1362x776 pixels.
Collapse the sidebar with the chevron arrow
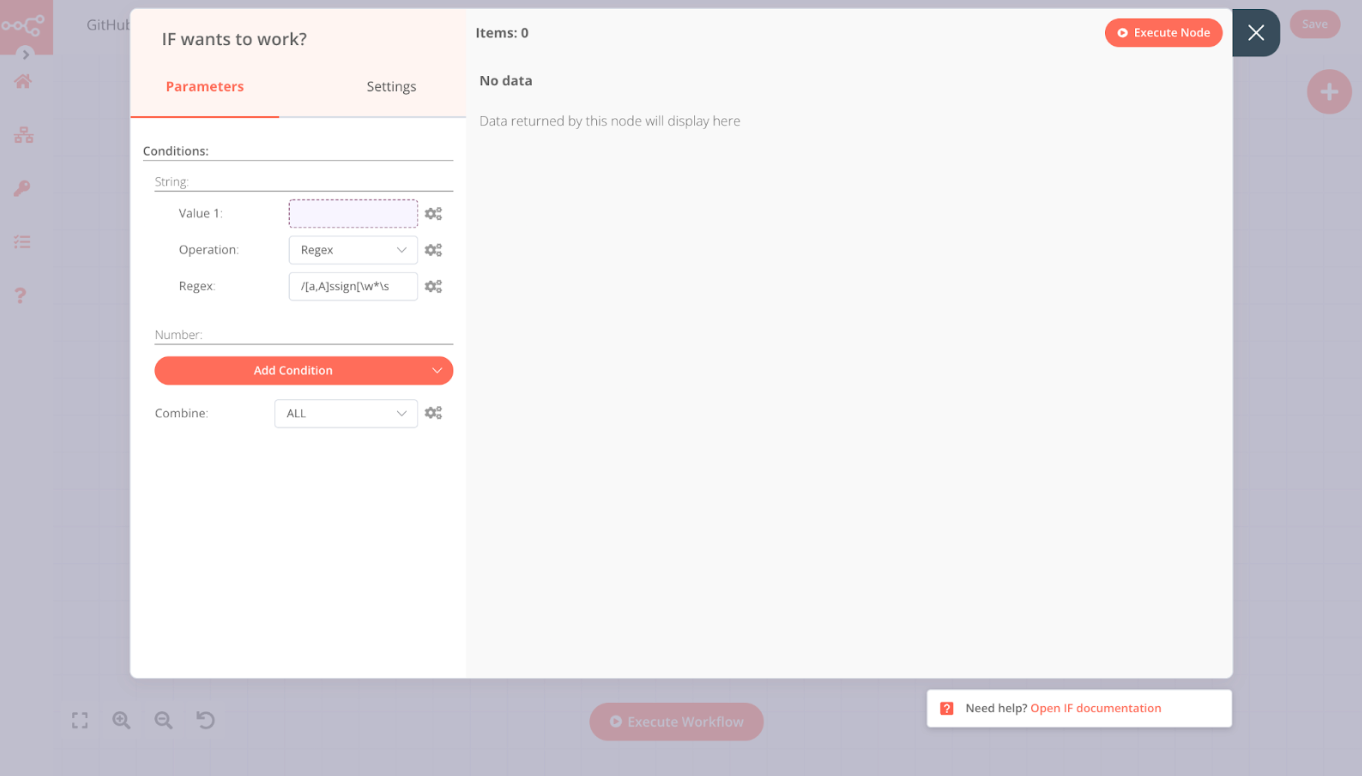tap(27, 55)
